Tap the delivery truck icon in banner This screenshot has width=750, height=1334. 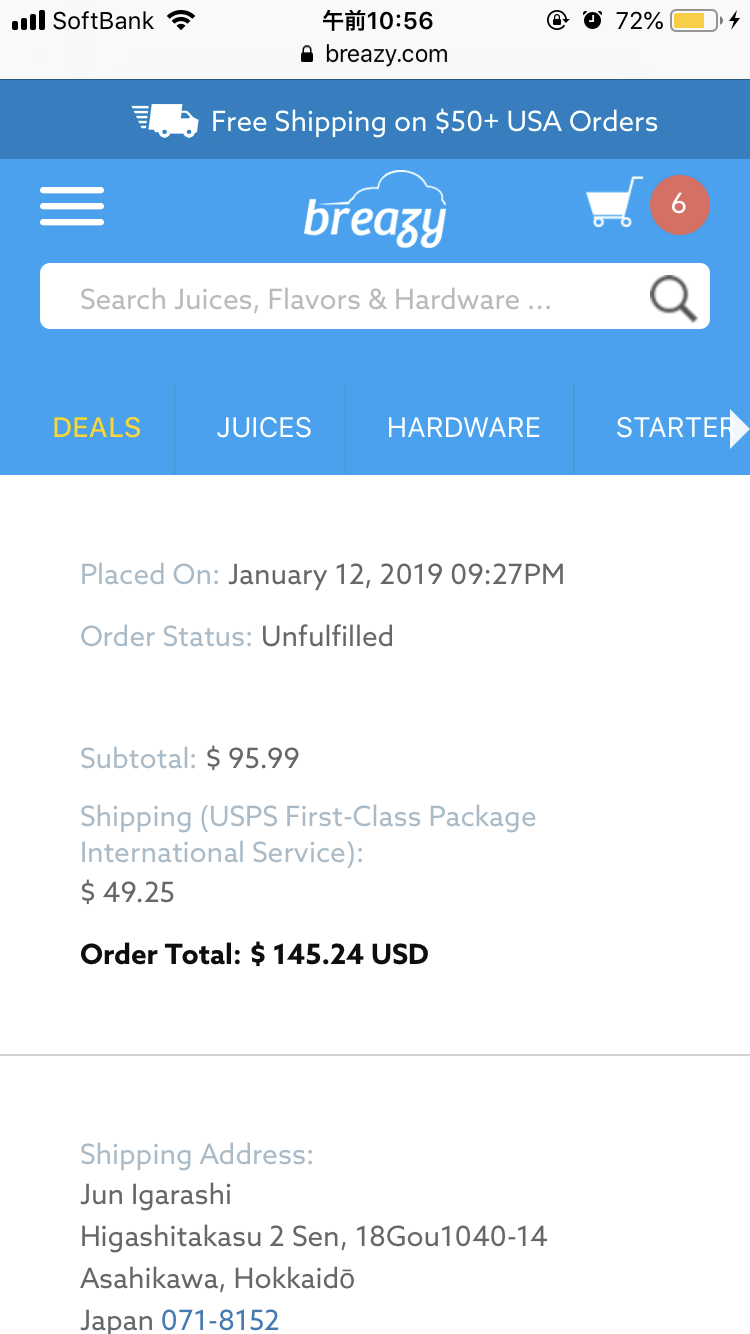click(x=165, y=122)
